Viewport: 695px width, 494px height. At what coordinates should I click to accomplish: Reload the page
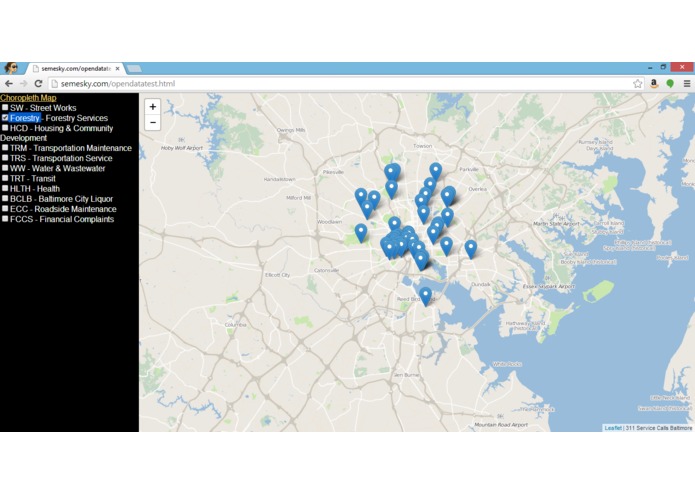pos(39,83)
